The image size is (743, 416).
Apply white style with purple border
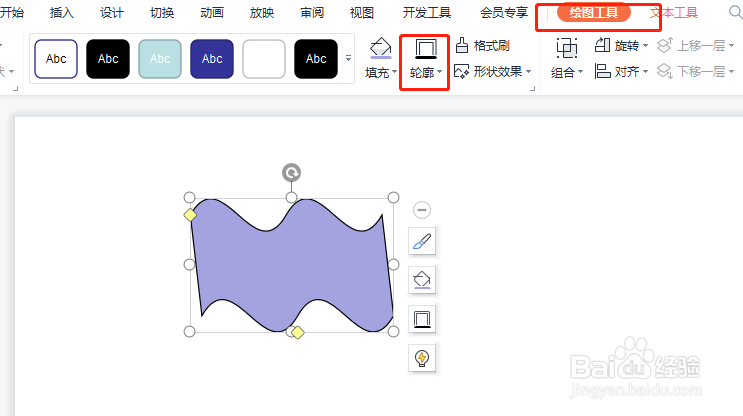56,59
